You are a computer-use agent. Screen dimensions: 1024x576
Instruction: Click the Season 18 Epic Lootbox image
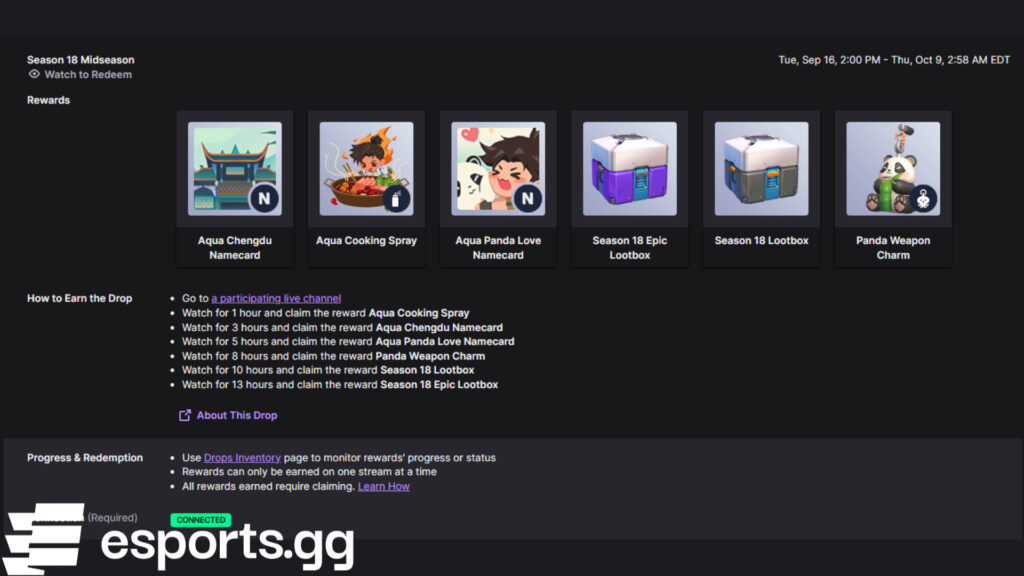click(x=630, y=168)
